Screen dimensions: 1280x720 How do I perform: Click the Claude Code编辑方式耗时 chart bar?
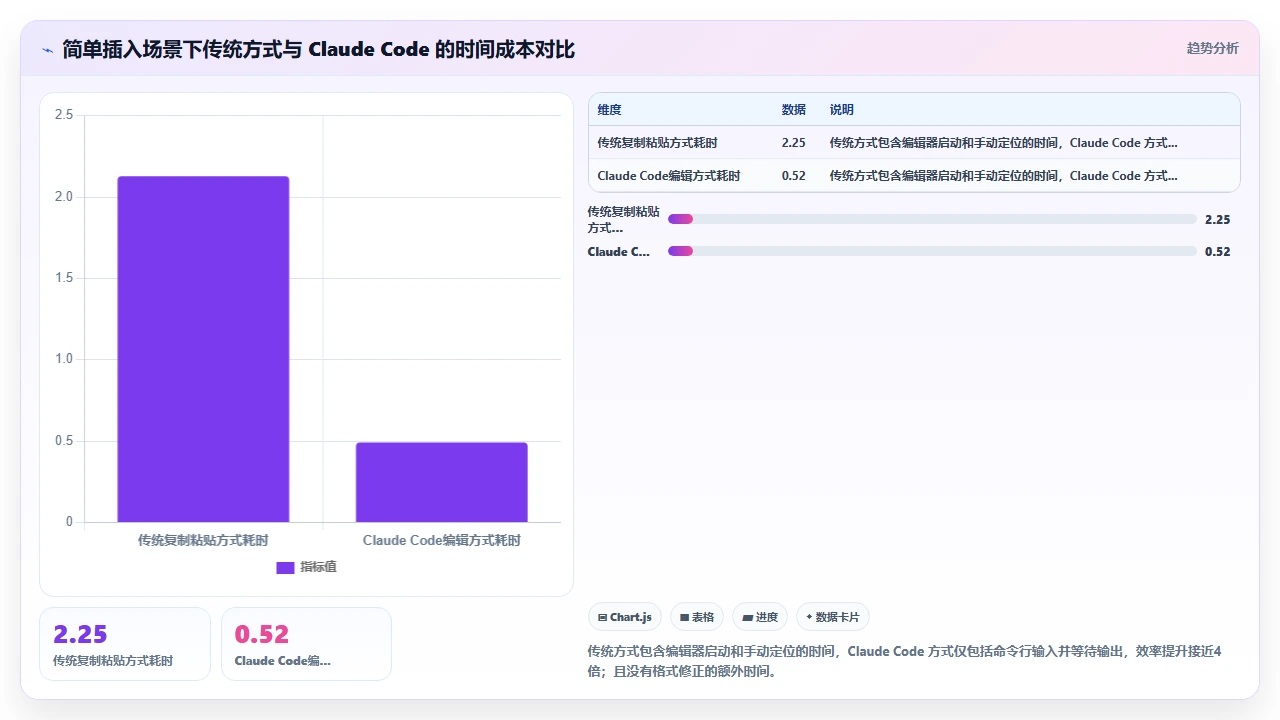pyautogui.click(x=441, y=482)
